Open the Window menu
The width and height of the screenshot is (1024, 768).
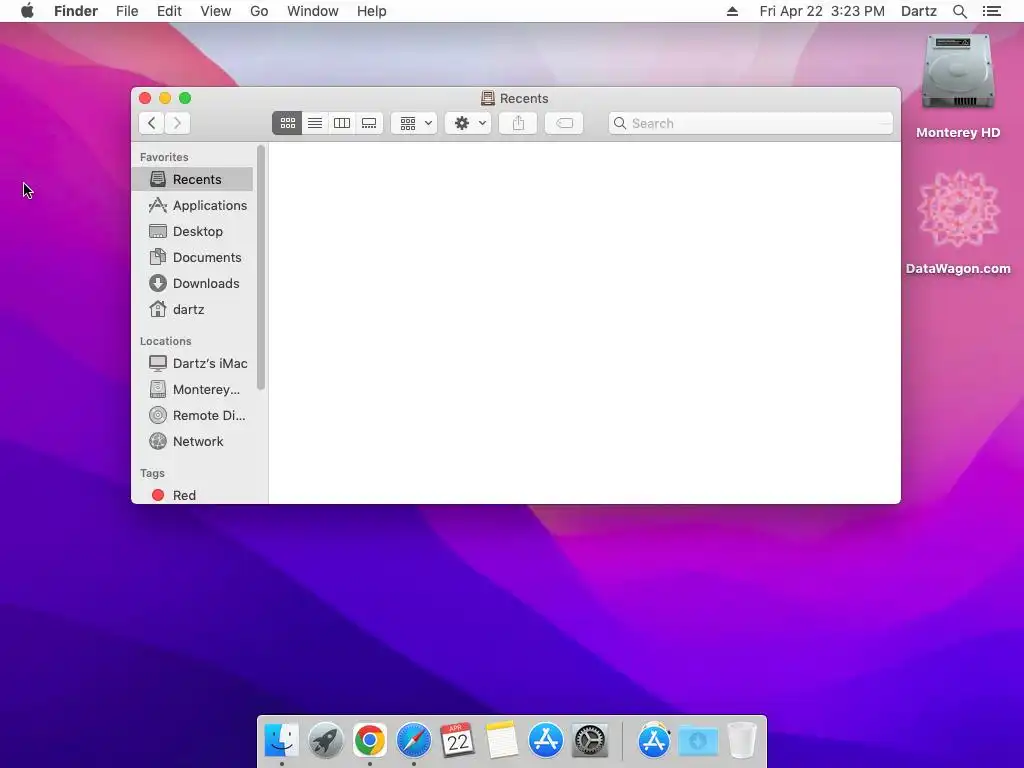click(313, 11)
